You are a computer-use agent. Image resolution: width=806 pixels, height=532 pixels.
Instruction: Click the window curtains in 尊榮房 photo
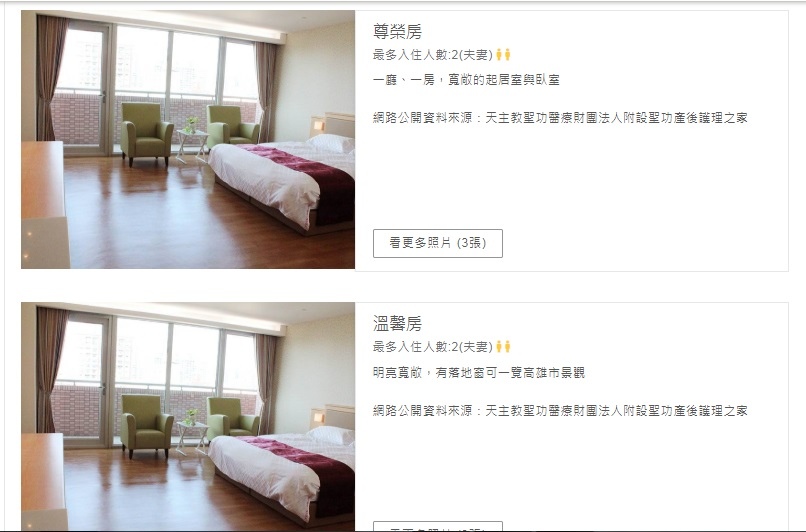click(50, 77)
